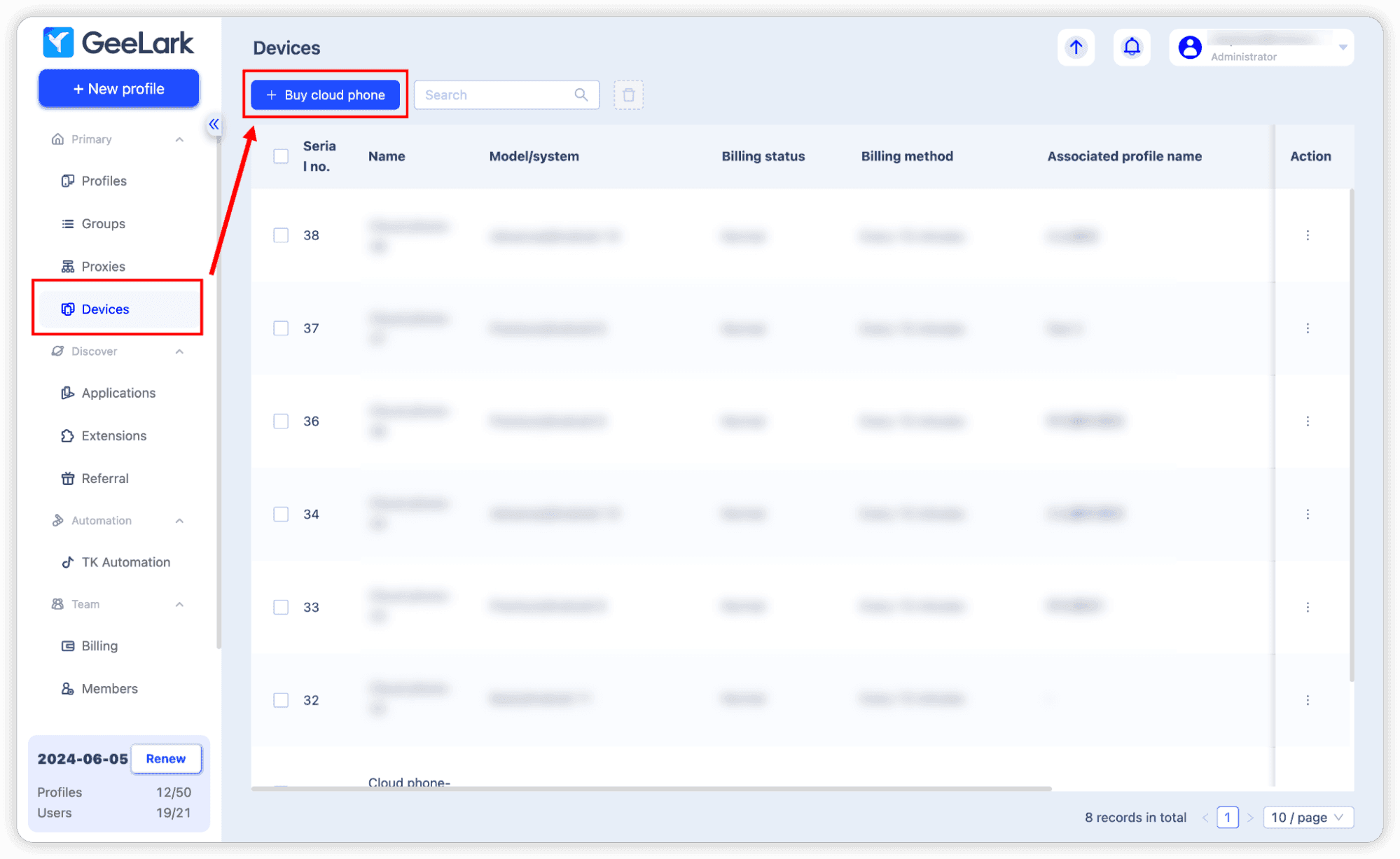Viewport: 1400px width, 859px height.
Task: Click the search magnifier icon
Action: coord(581,95)
